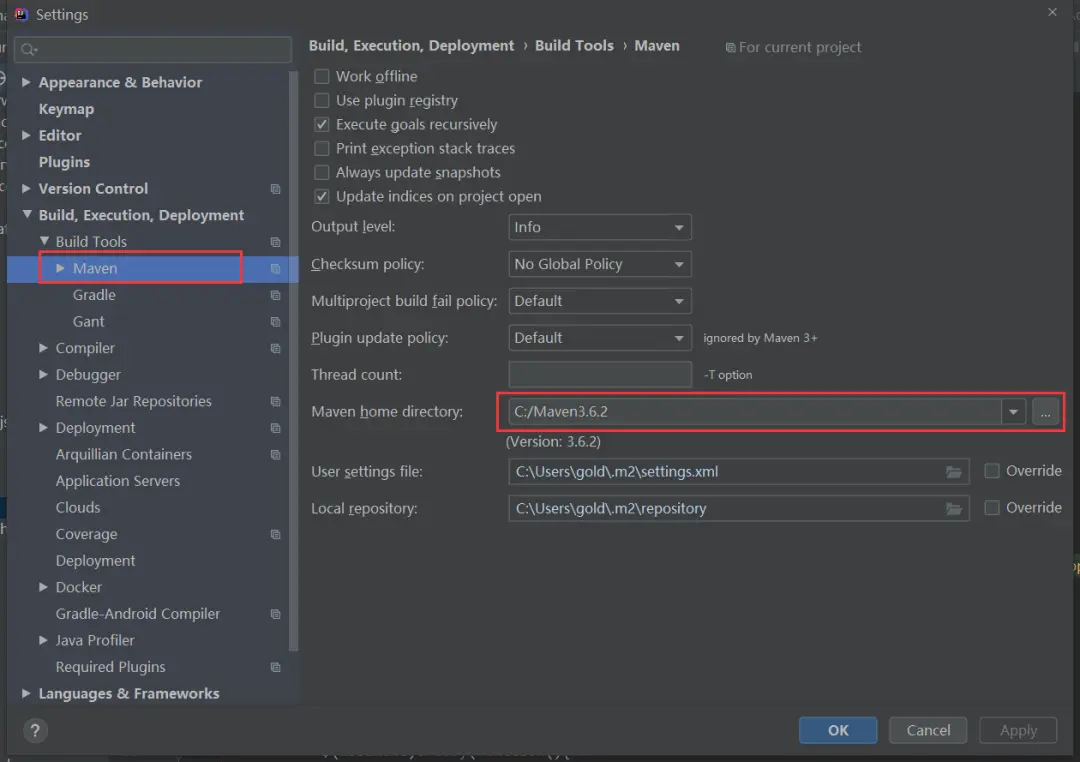Select Java Profiler in the tree
The width and height of the screenshot is (1080, 762).
(95, 641)
